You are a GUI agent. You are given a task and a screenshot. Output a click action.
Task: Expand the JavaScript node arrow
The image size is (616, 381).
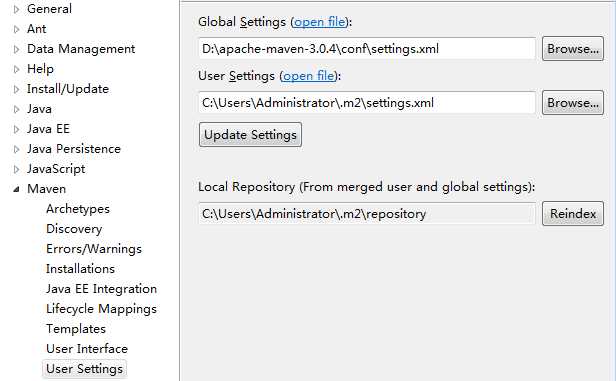(x=16, y=169)
